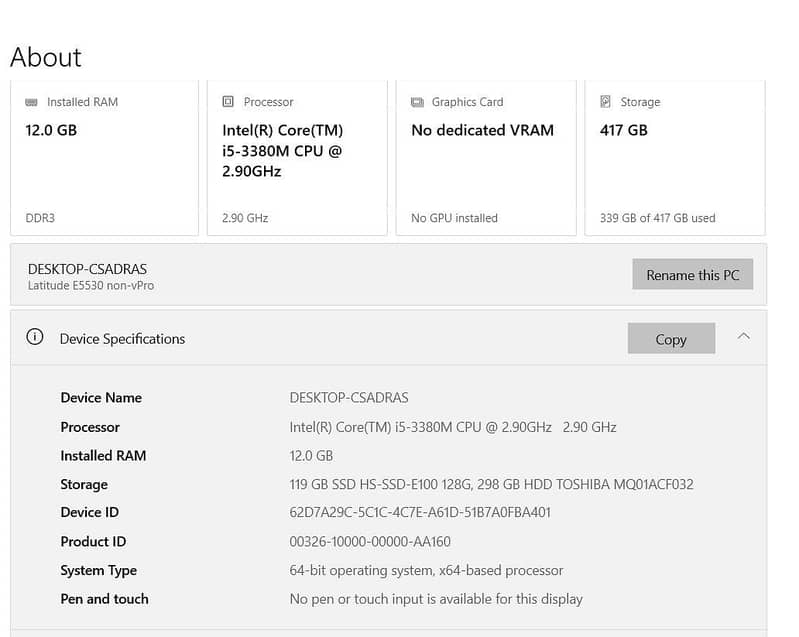The image size is (799, 637).
Task: Select the 2.90 GHz text in Processor card footer
Action: tap(245, 218)
